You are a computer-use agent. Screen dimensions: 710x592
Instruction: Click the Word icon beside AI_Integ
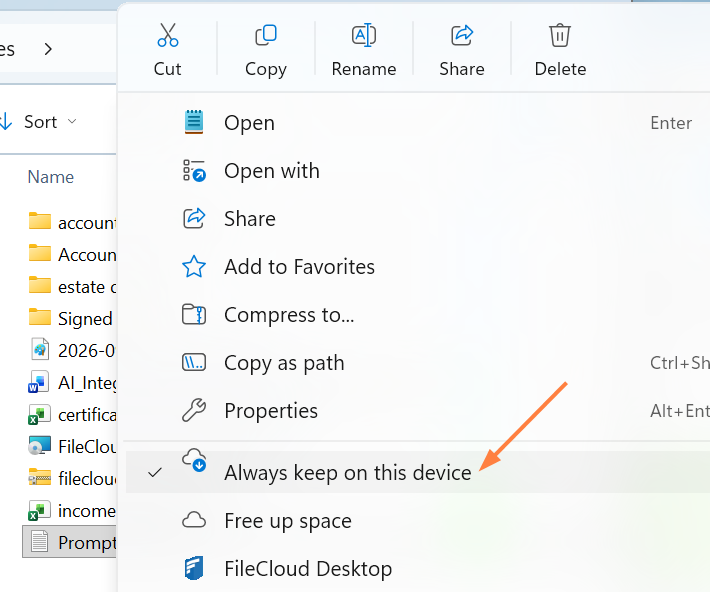tap(39, 382)
